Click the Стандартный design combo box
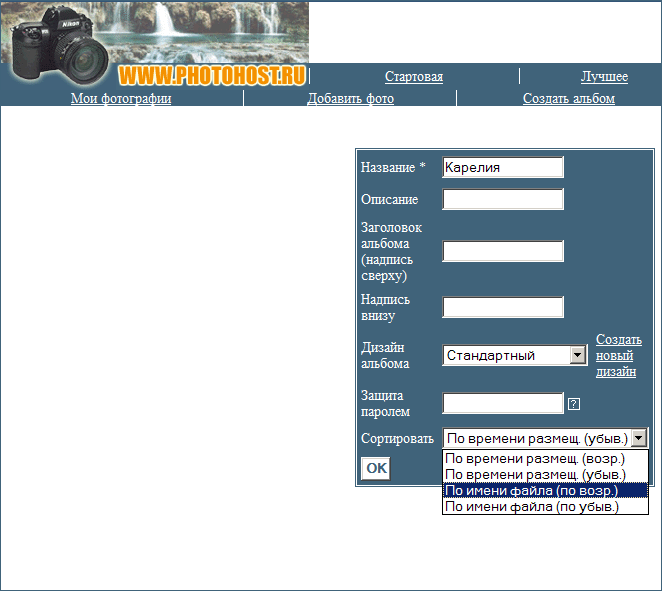This screenshot has width=662, height=591. pyautogui.click(x=515, y=355)
